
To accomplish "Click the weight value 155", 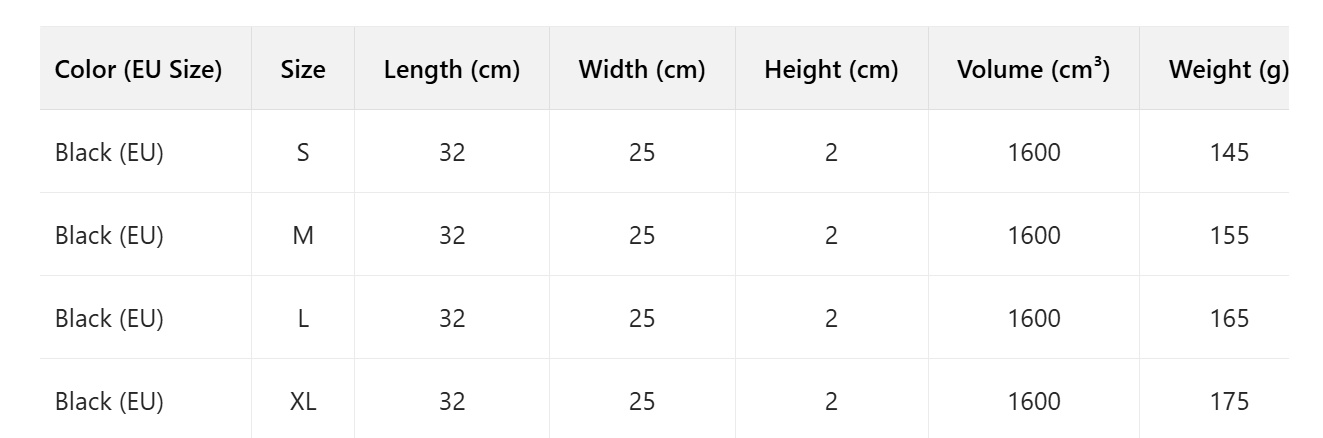I will click(x=1228, y=236).
